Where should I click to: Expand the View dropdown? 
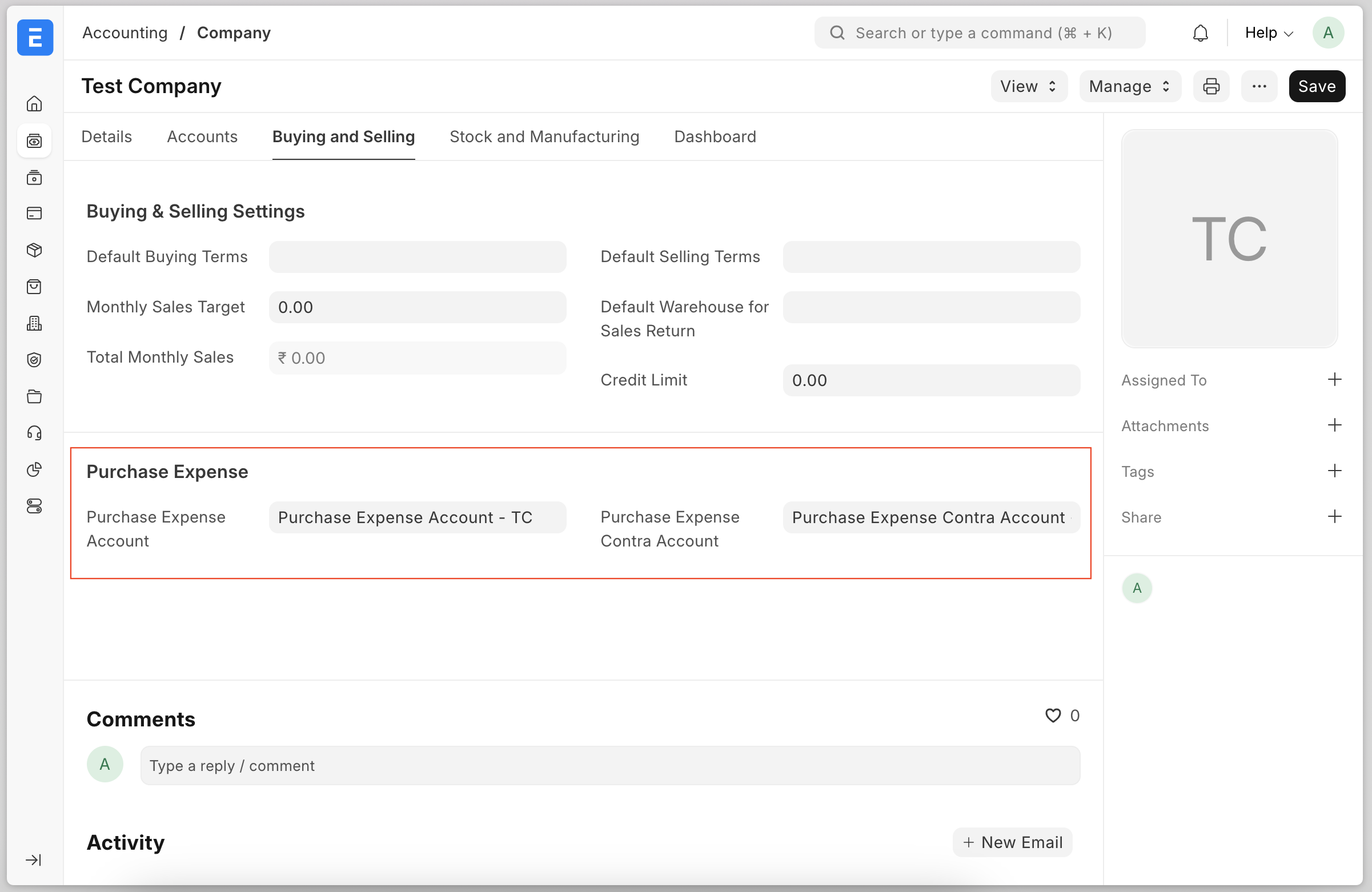[1028, 86]
